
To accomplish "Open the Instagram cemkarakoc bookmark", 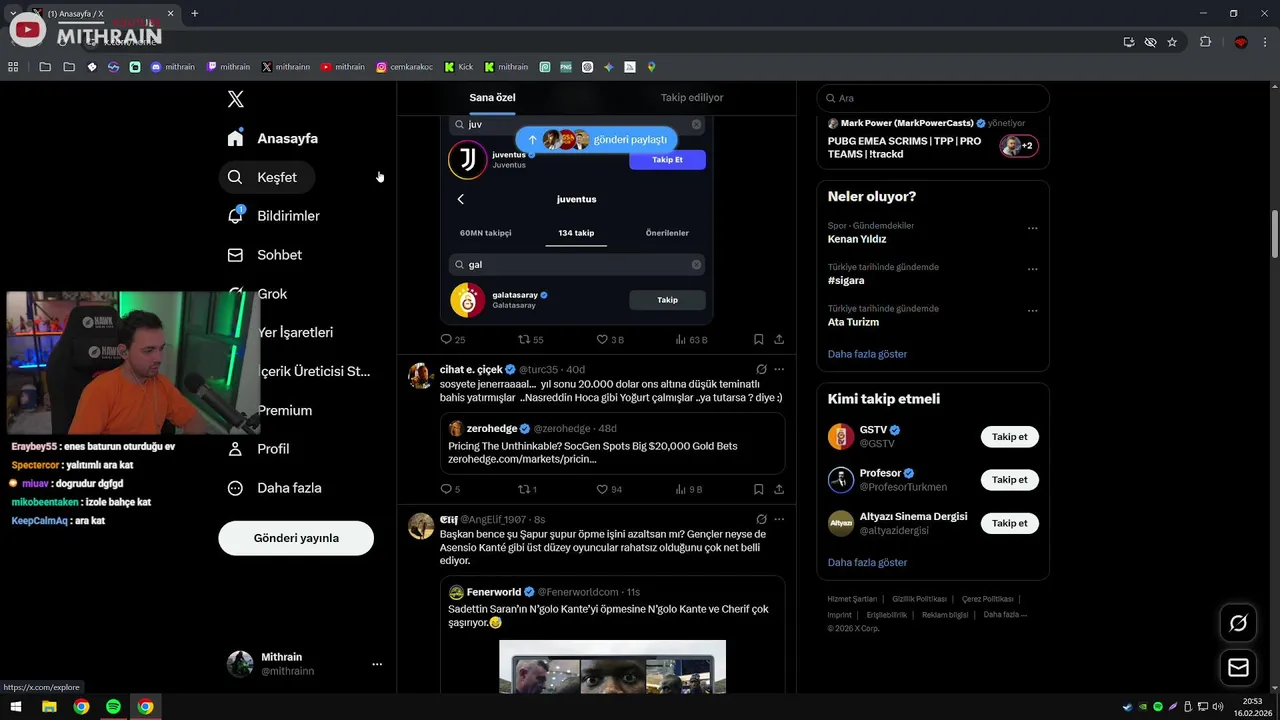I will tap(405, 67).
